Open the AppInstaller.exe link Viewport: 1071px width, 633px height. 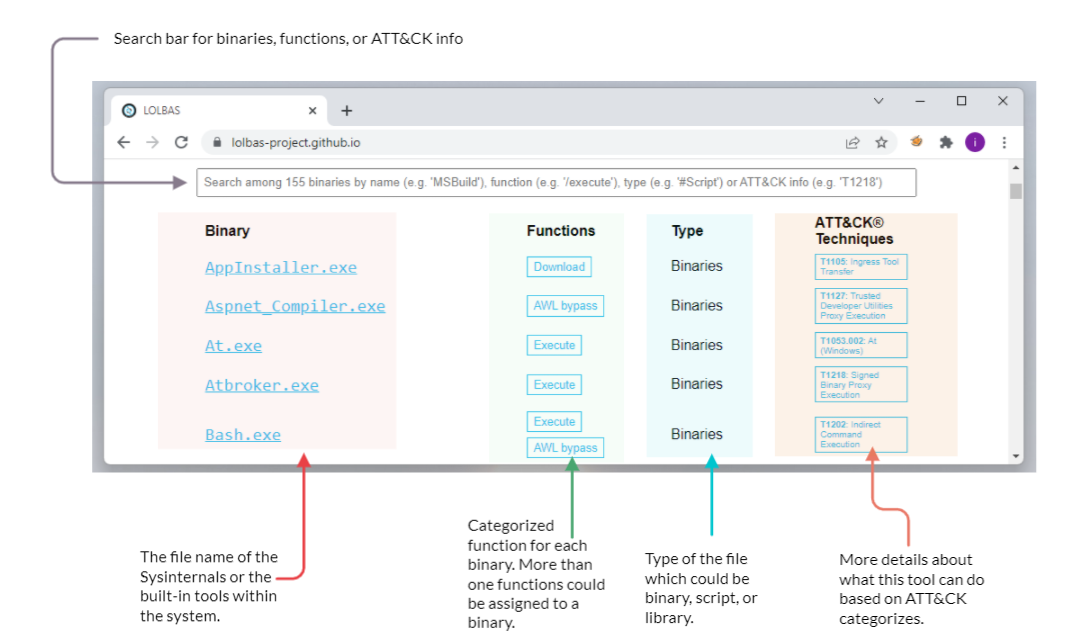click(280, 268)
